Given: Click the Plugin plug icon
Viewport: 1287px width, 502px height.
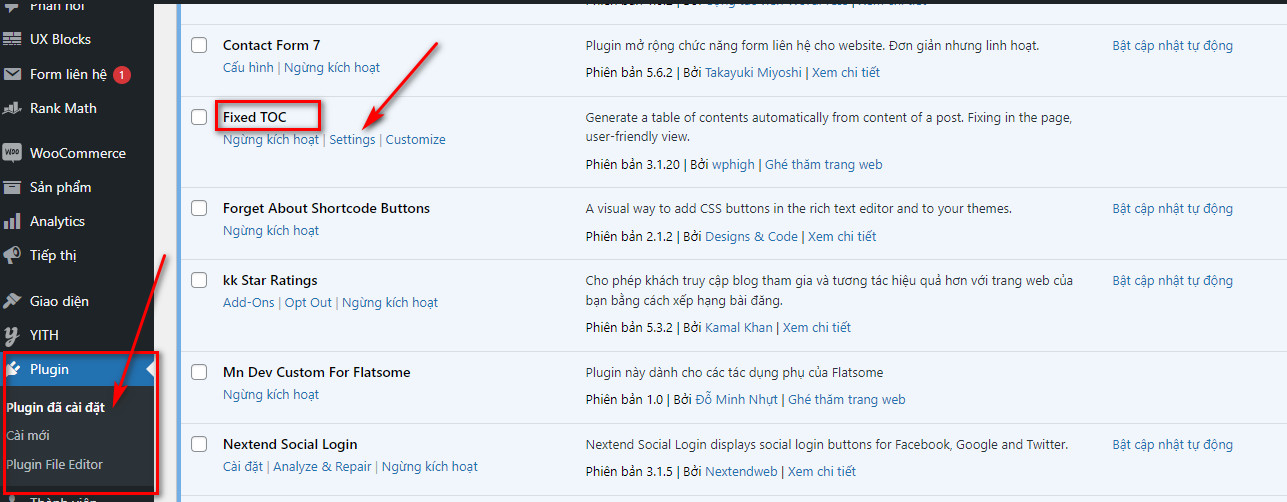Looking at the screenshot, I should [x=12, y=369].
